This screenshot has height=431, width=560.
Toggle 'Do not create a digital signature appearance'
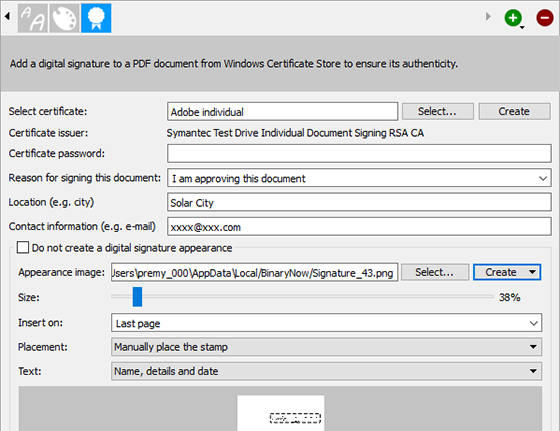coord(23,247)
